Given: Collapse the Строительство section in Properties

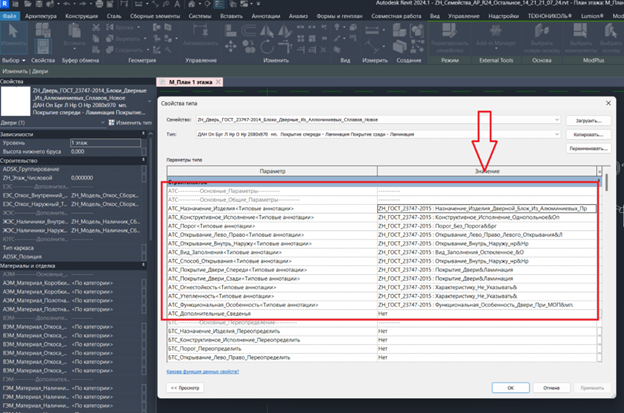Looking at the screenshot, I should [x=144, y=160].
